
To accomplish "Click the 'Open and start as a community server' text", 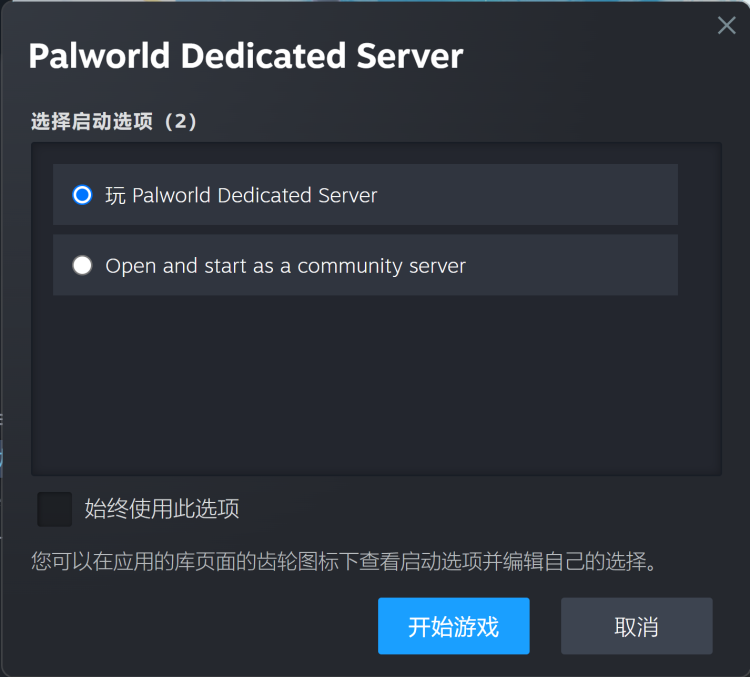I will pos(285,266).
